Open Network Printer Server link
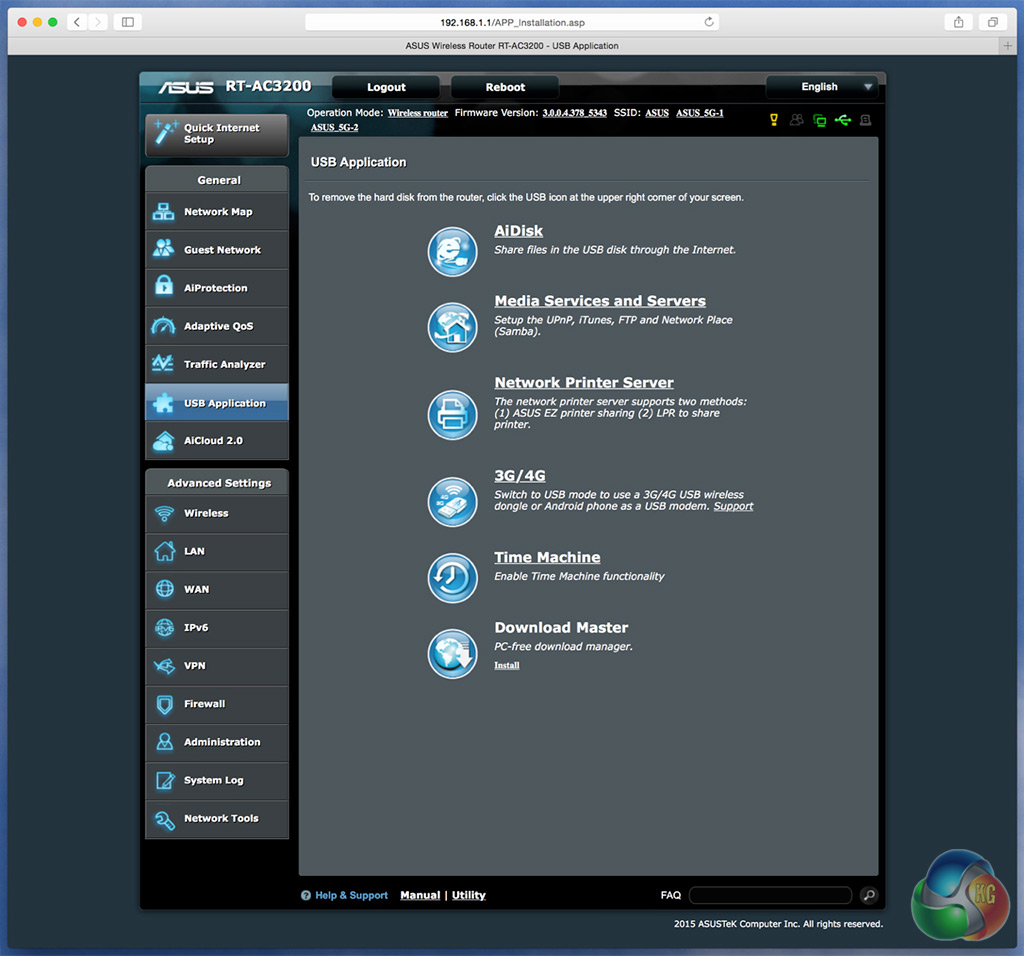Screen dimensions: 1024x956 (584, 383)
